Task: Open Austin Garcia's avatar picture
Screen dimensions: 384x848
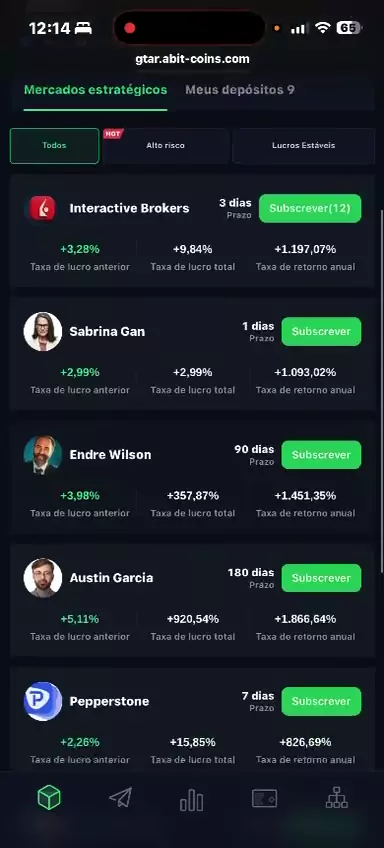Action: 43,578
